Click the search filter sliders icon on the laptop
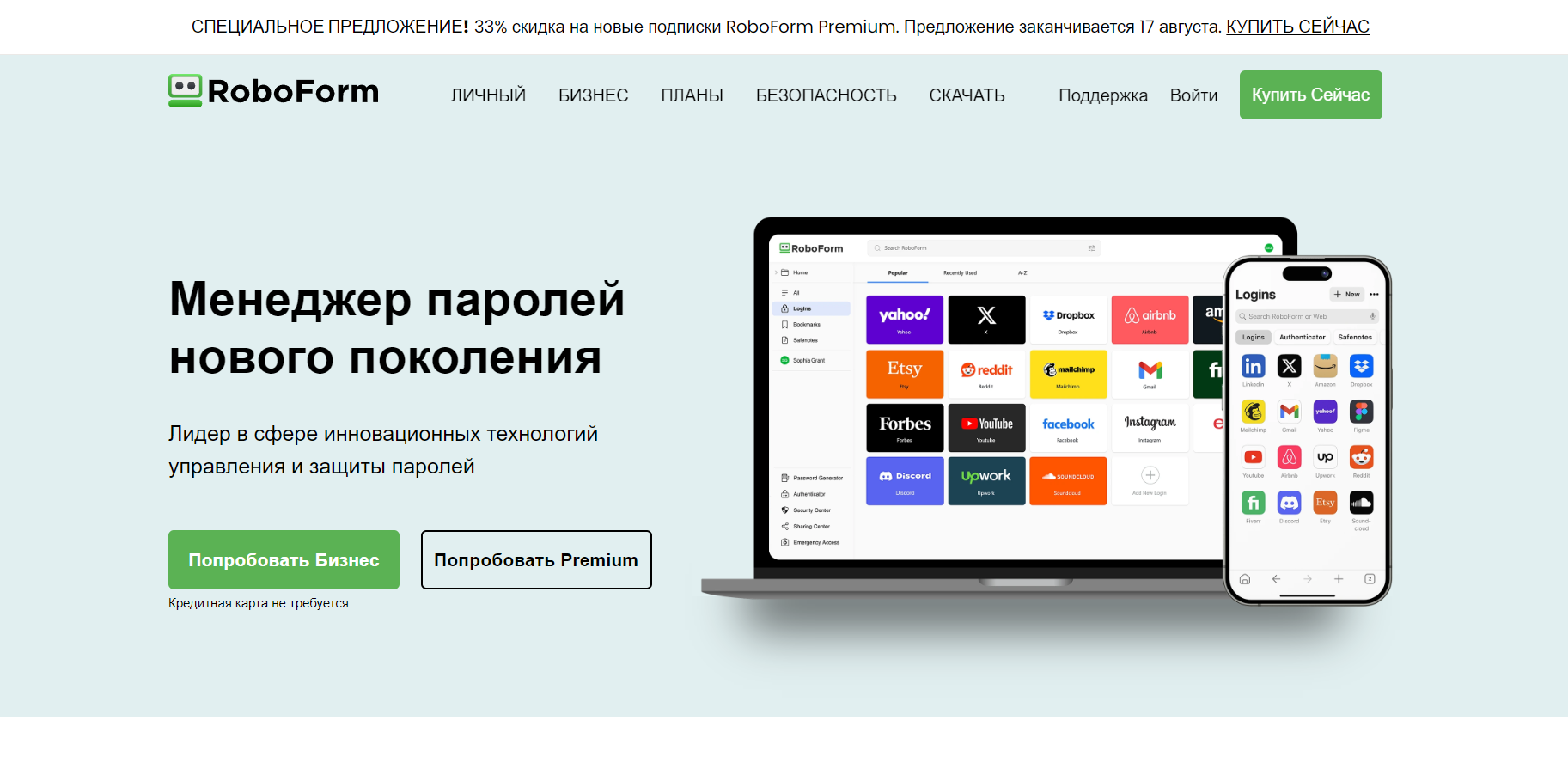Screen dimensions: 1568x763 [x=1092, y=247]
